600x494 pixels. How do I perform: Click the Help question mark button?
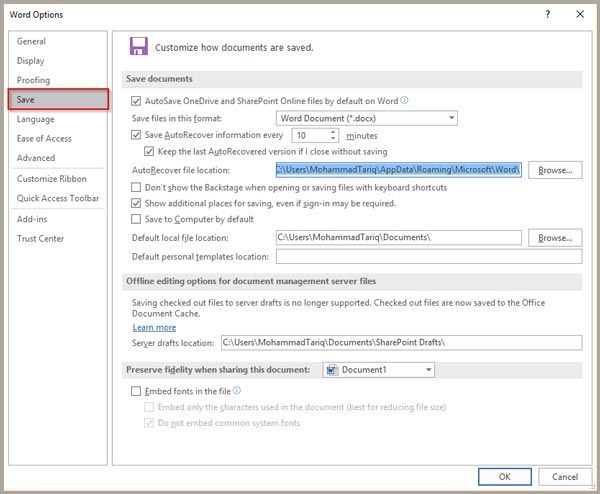pos(548,14)
